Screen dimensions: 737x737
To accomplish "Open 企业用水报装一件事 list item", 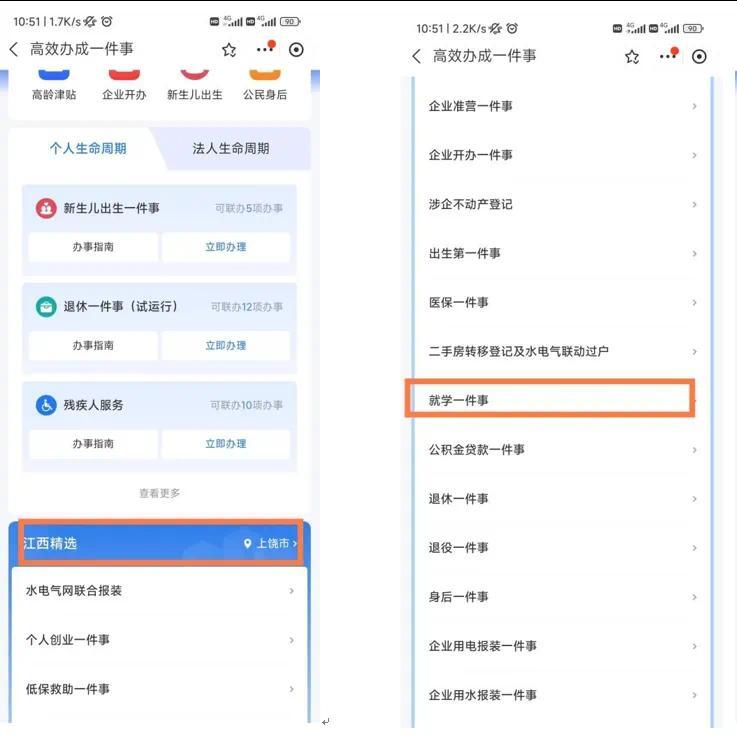I will [563, 695].
